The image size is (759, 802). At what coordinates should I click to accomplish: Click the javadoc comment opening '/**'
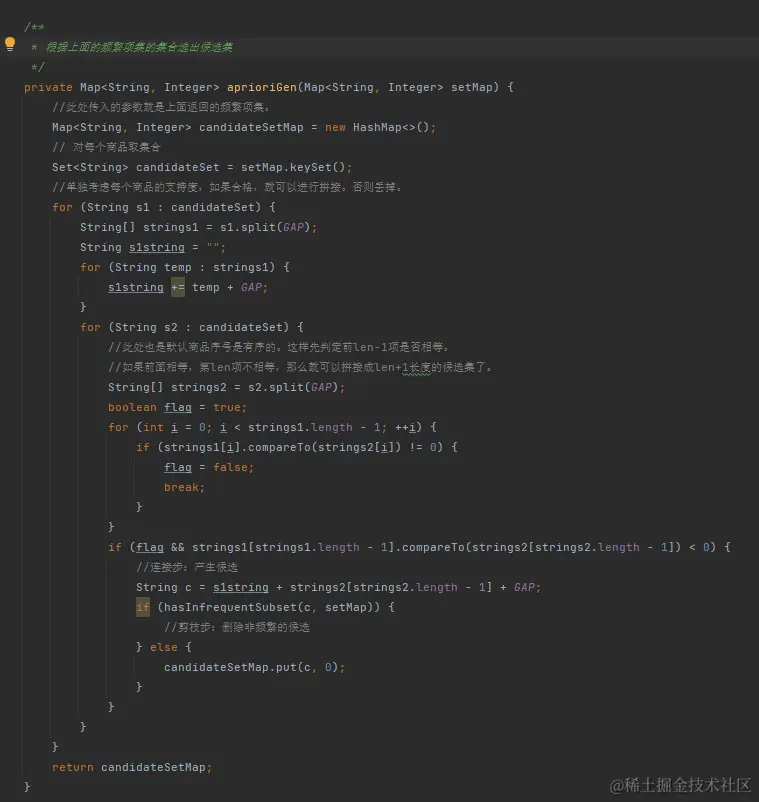coord(34,27)
